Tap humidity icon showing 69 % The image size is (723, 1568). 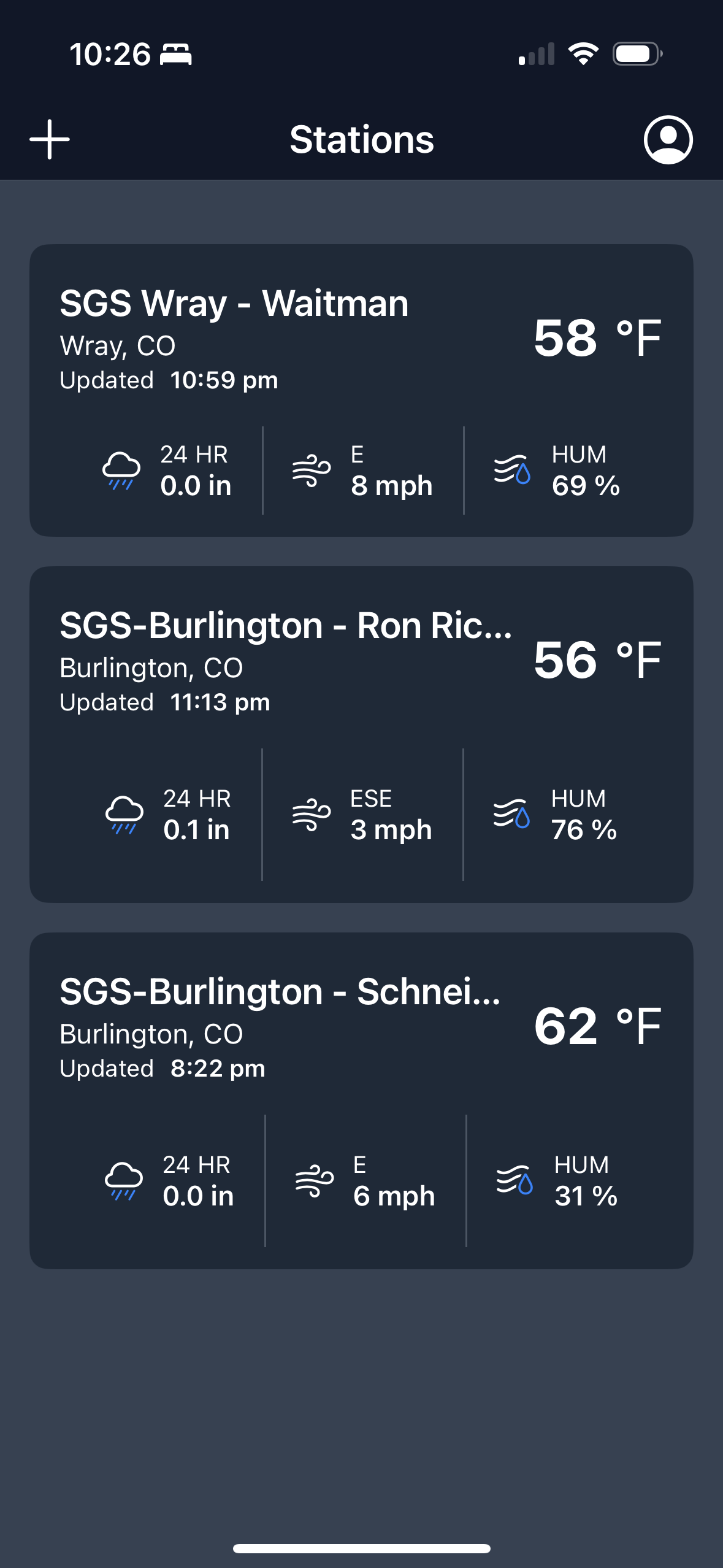pyautogui.click(x=512, y=471)
